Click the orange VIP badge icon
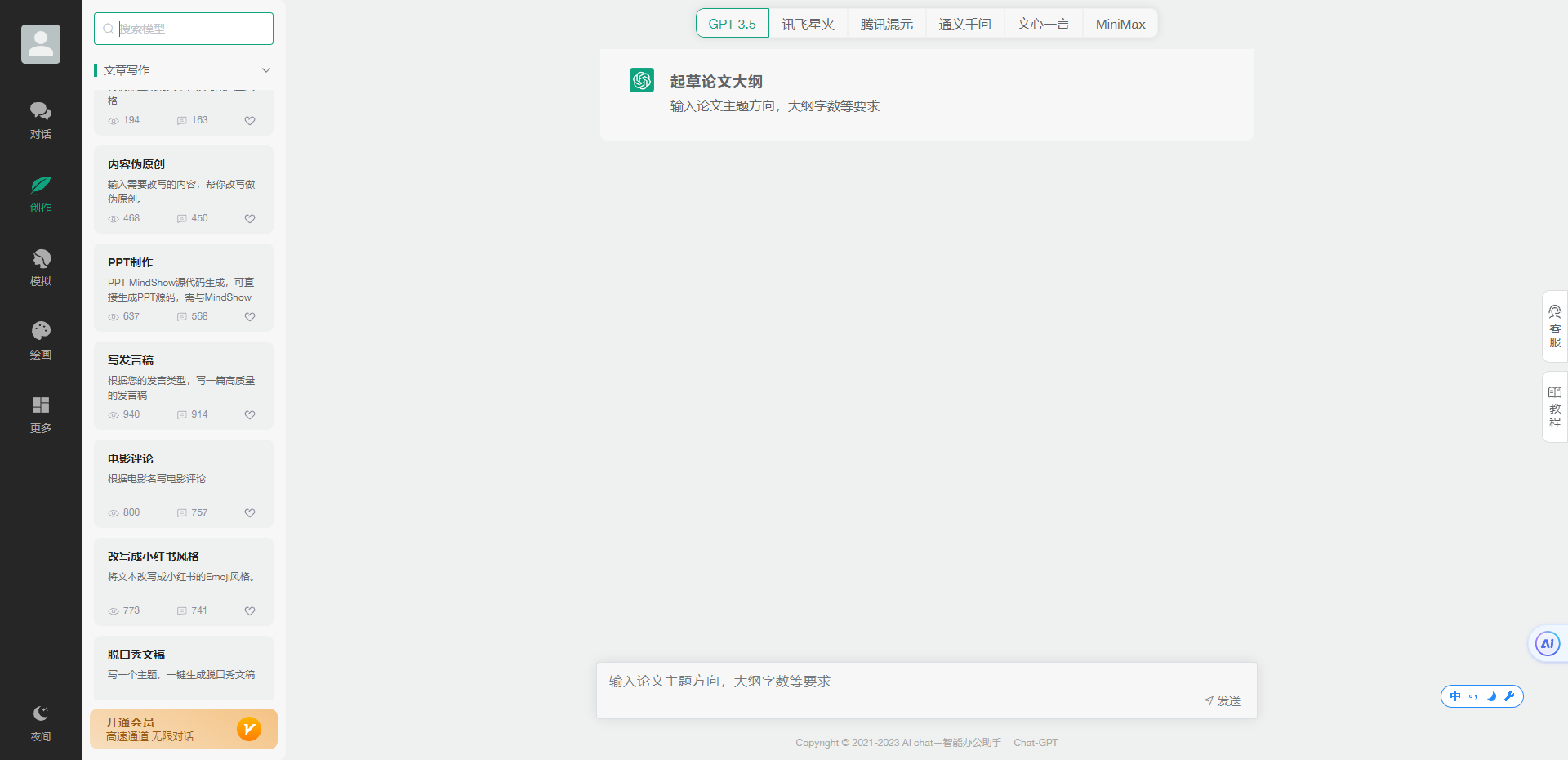 (249, 728)
